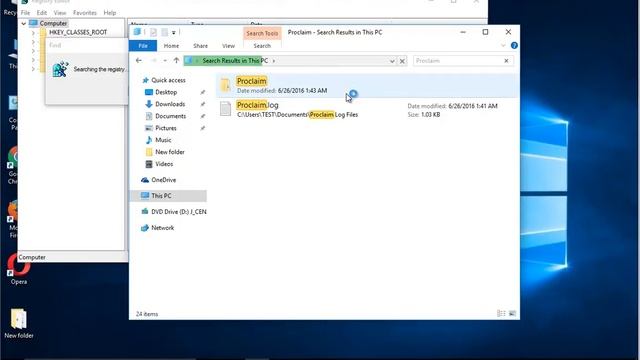640x360 pixels.
Task: Select This PC in the navigation pane
Action: pyautogui.click(x=168, y=196)
